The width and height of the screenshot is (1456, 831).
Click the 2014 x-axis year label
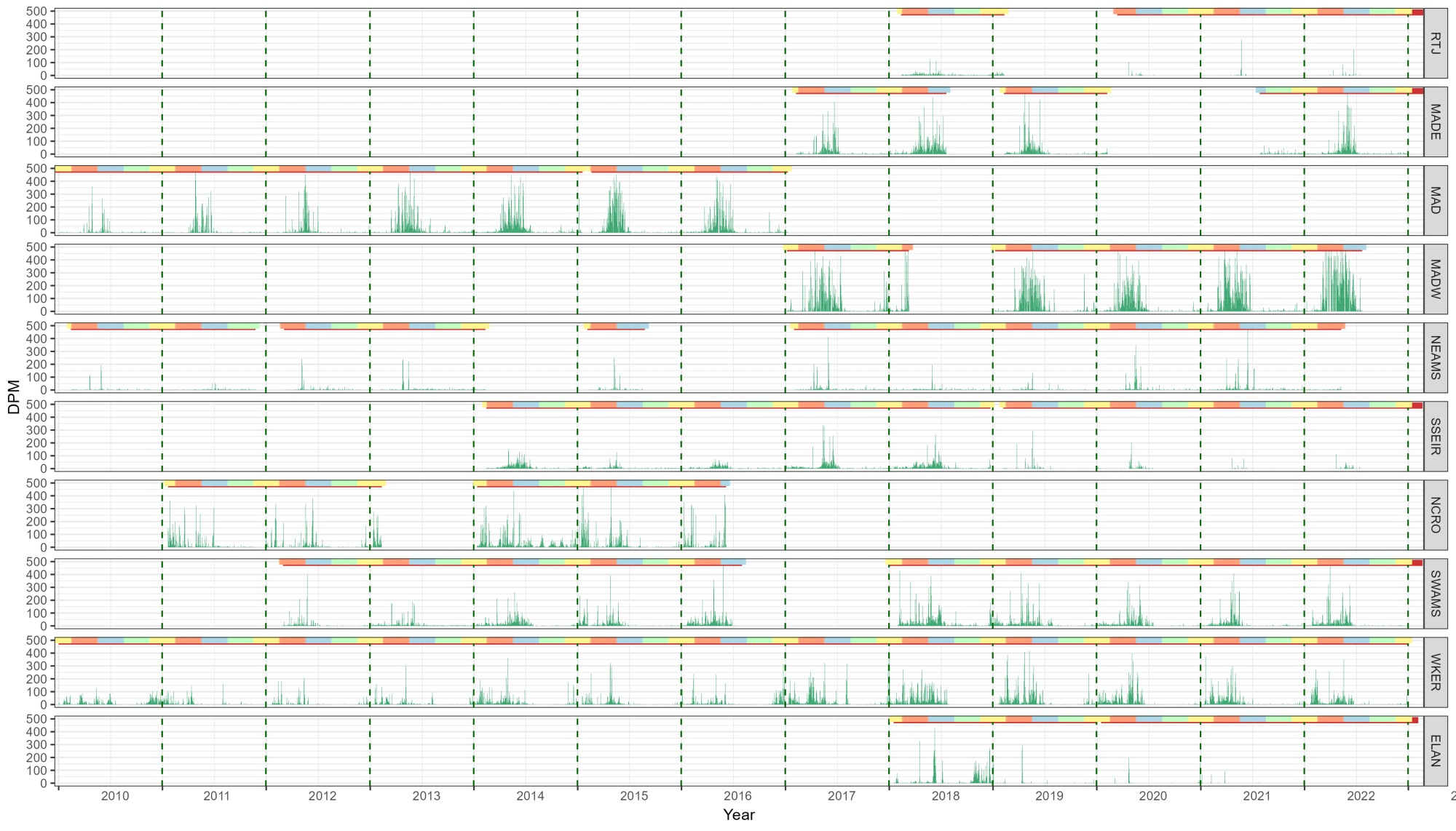click(530, 796)
